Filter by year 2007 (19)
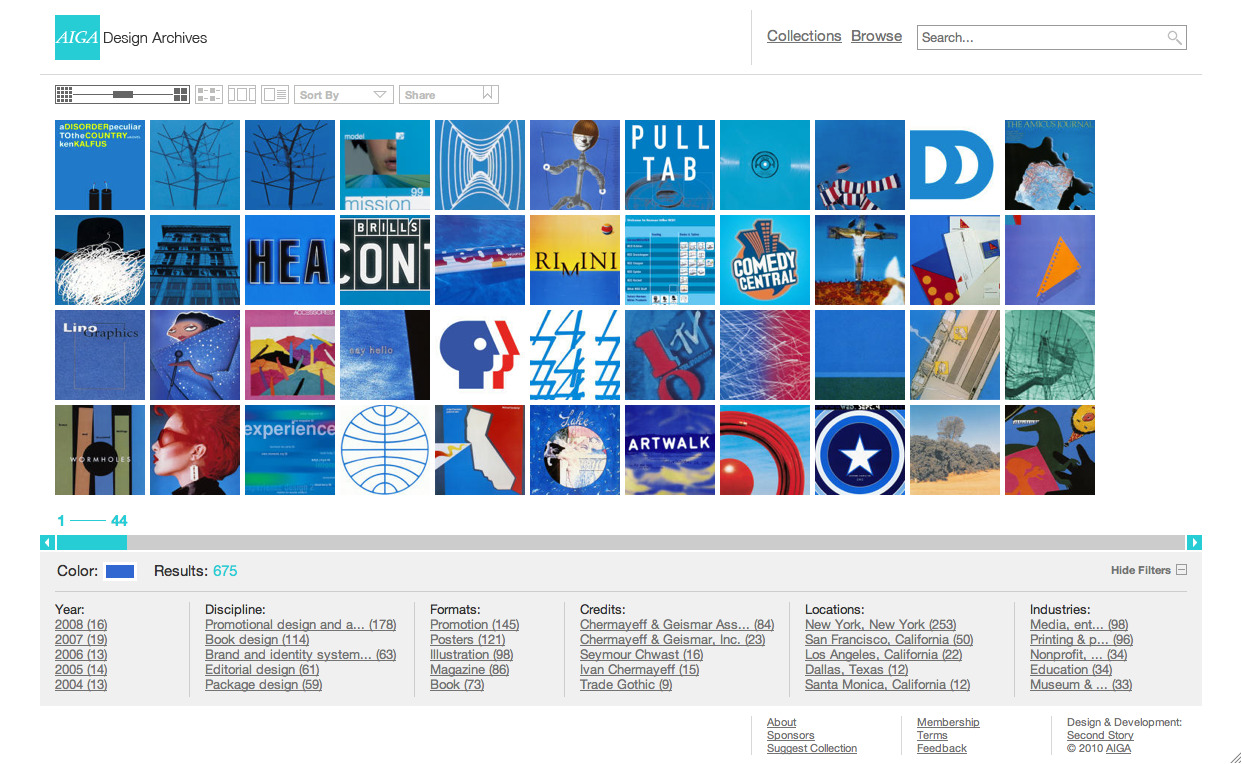 [x=81, y=640]
